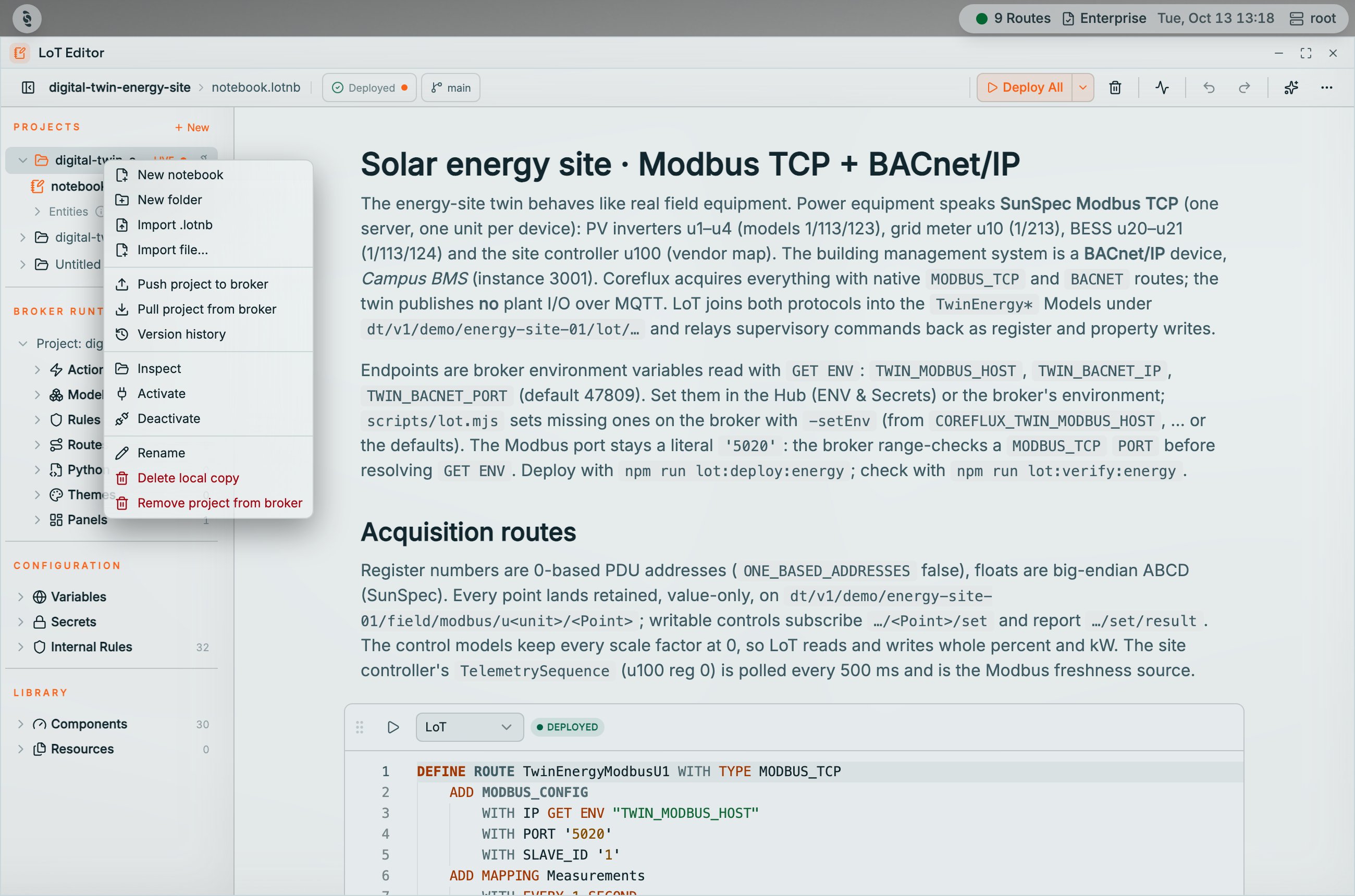The height and width of the screenshot is (896, 1355).
Task: Toggle the sidebar panel icon
Action: [x=28, y=88]
